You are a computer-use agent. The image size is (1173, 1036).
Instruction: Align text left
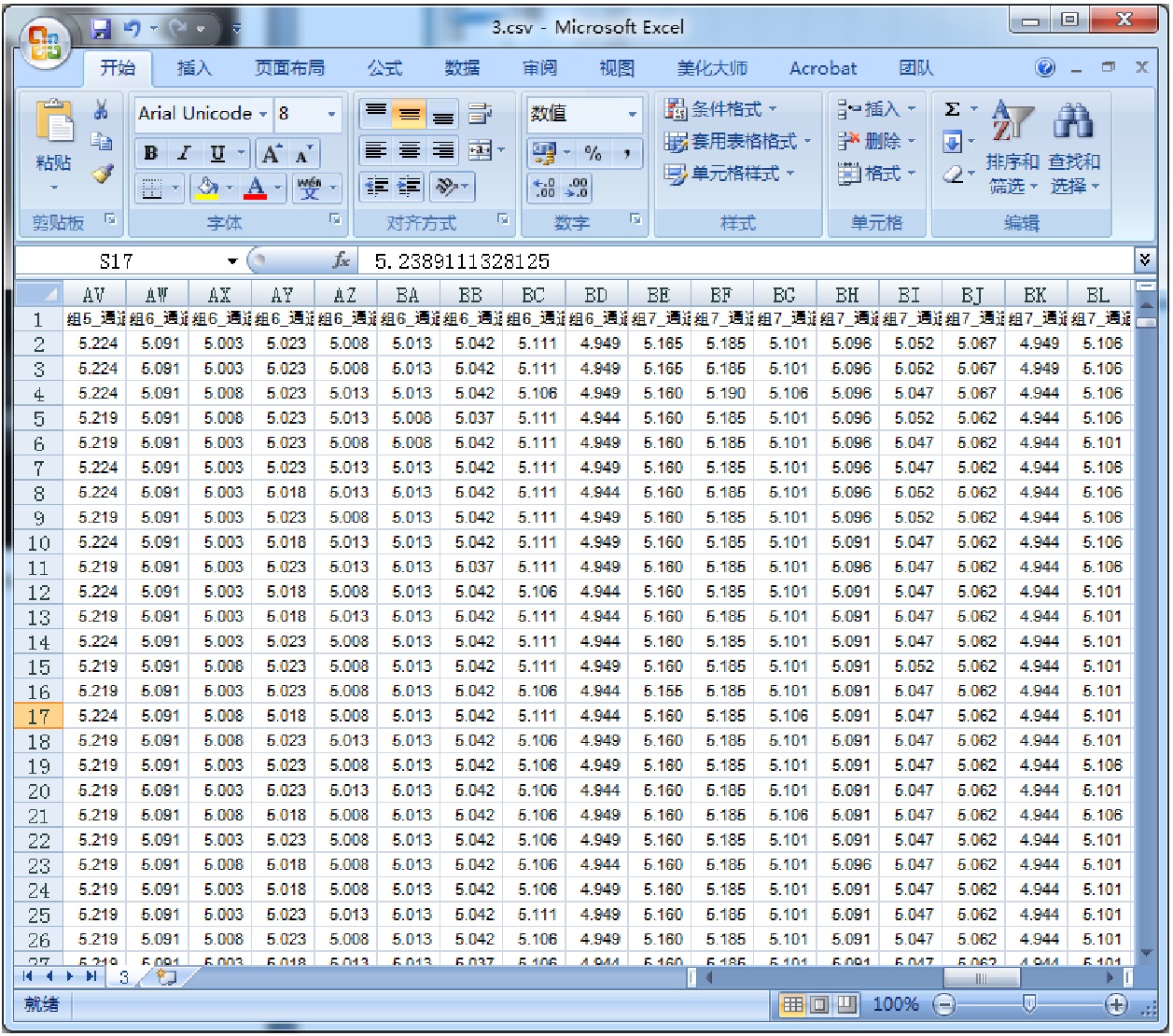tap(375, 150)
